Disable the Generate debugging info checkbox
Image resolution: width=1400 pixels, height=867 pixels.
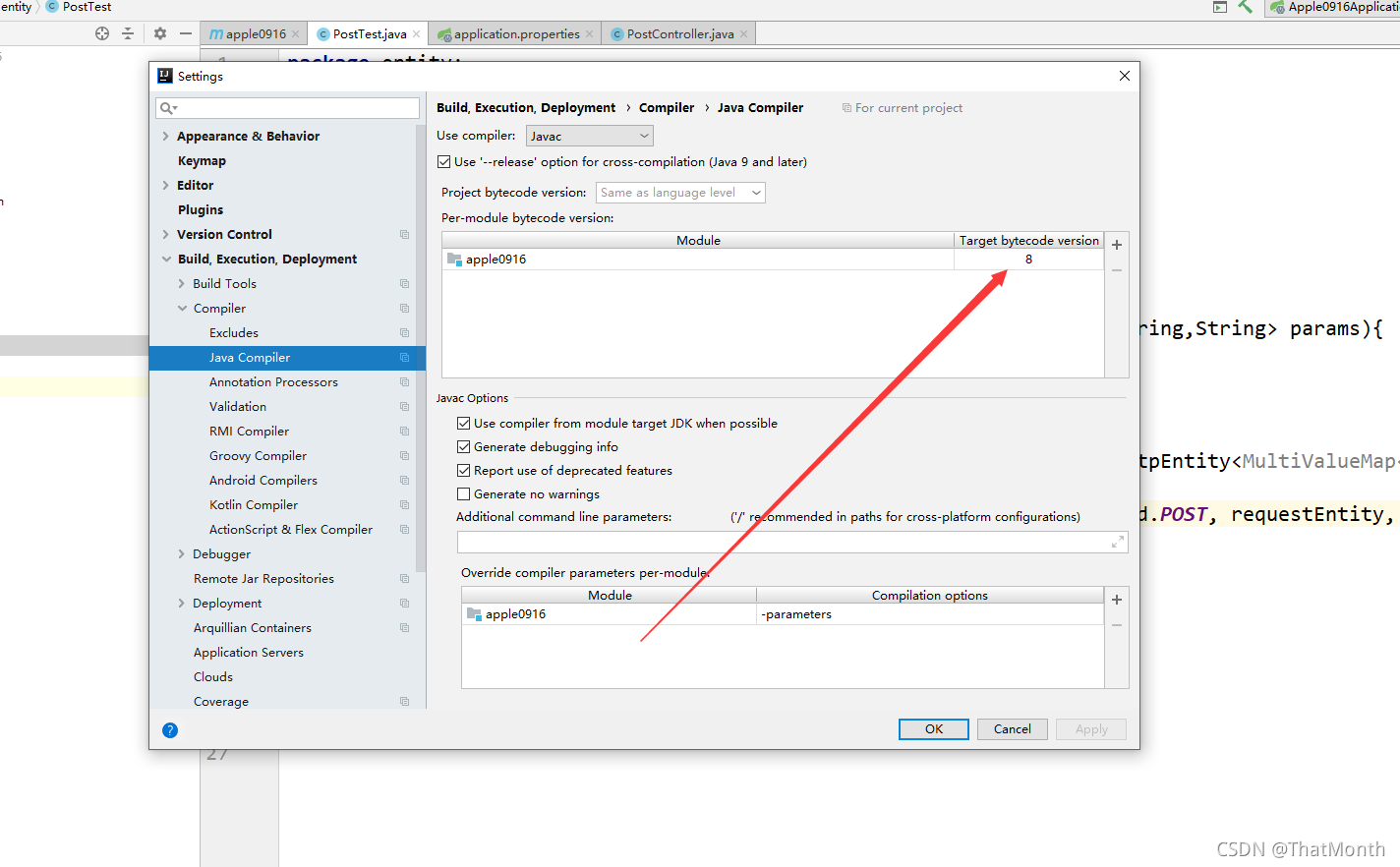pyautogui.click(x=464, y=446)
